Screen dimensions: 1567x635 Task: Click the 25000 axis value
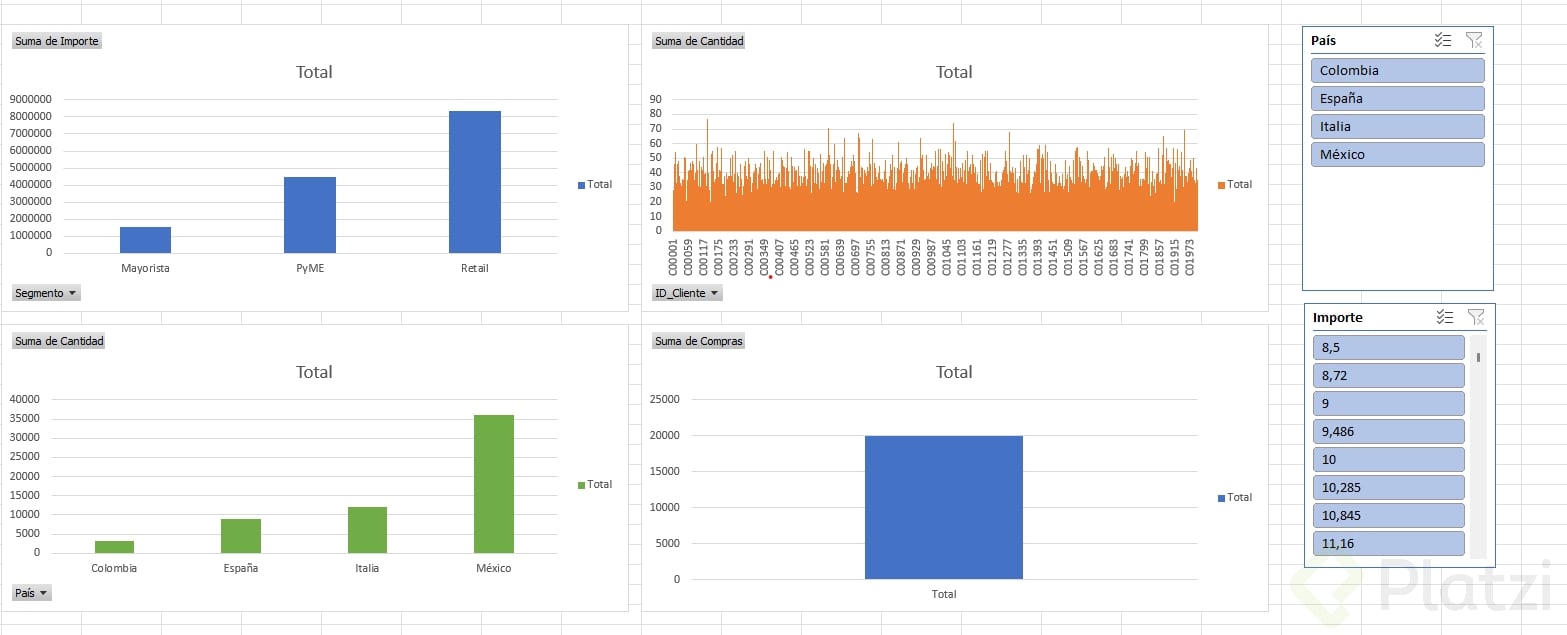[665, 399]
